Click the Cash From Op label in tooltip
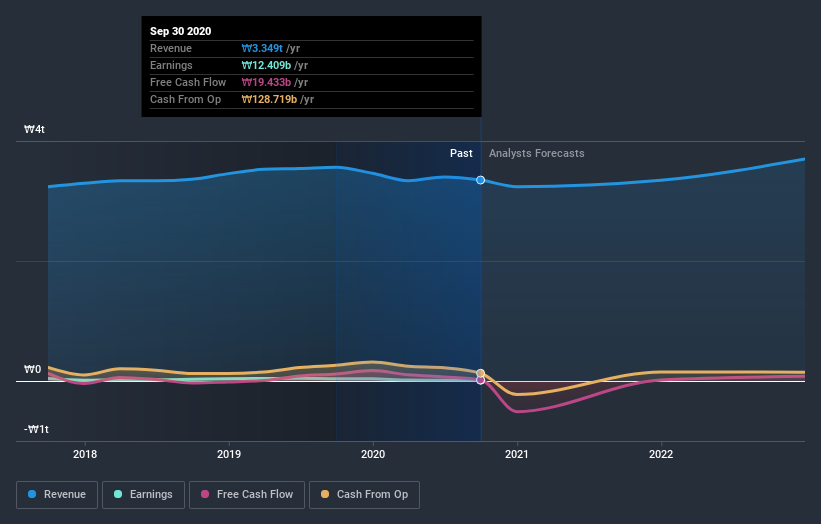 pyautogui.click(x=185, y=99)
